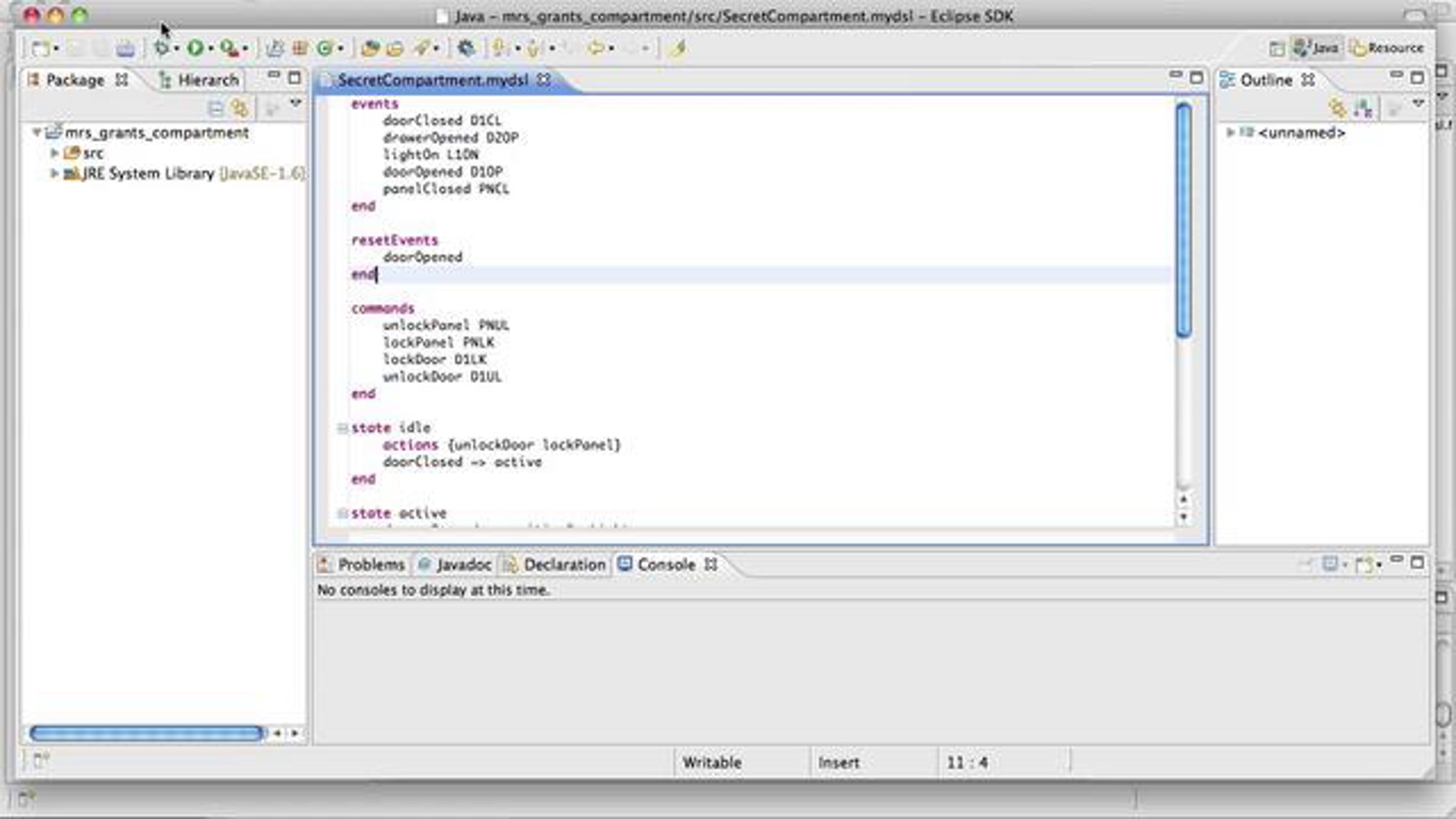Image resolution: width=1456 pixels, height=819 pixels.
Task: Toggle the second Outline toolbar button
Action: (1363, 109)
